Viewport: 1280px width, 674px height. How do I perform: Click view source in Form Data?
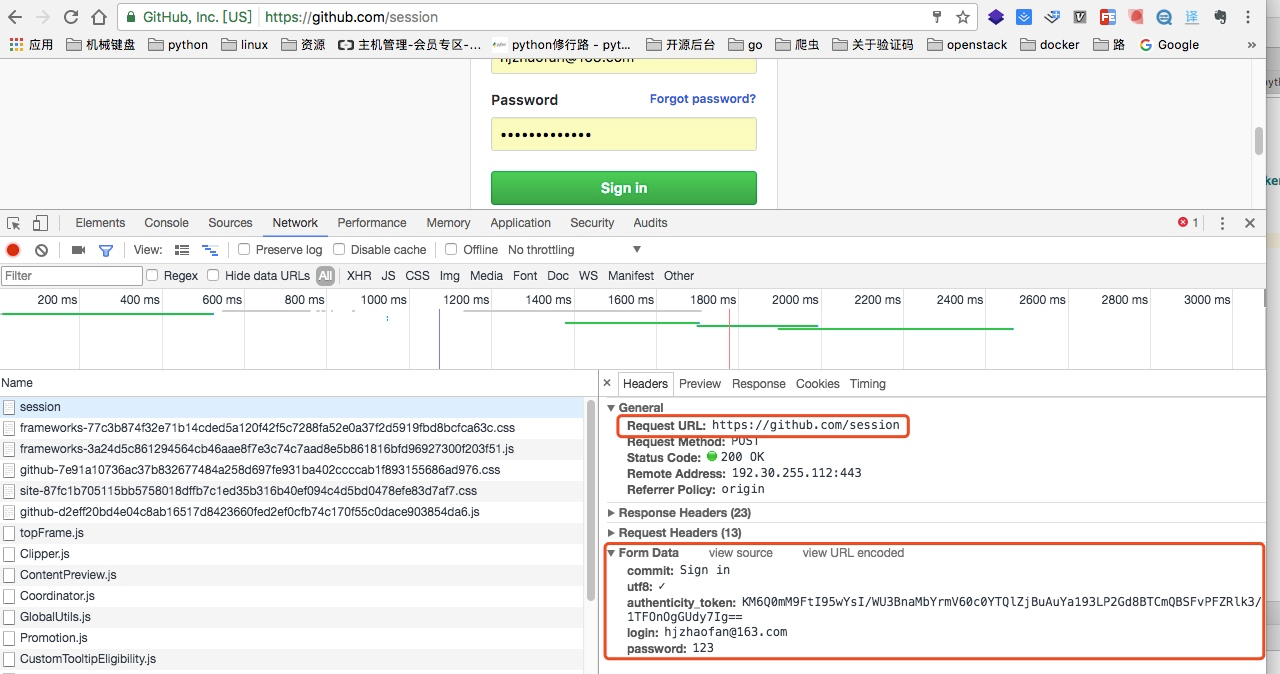point(741,553)
